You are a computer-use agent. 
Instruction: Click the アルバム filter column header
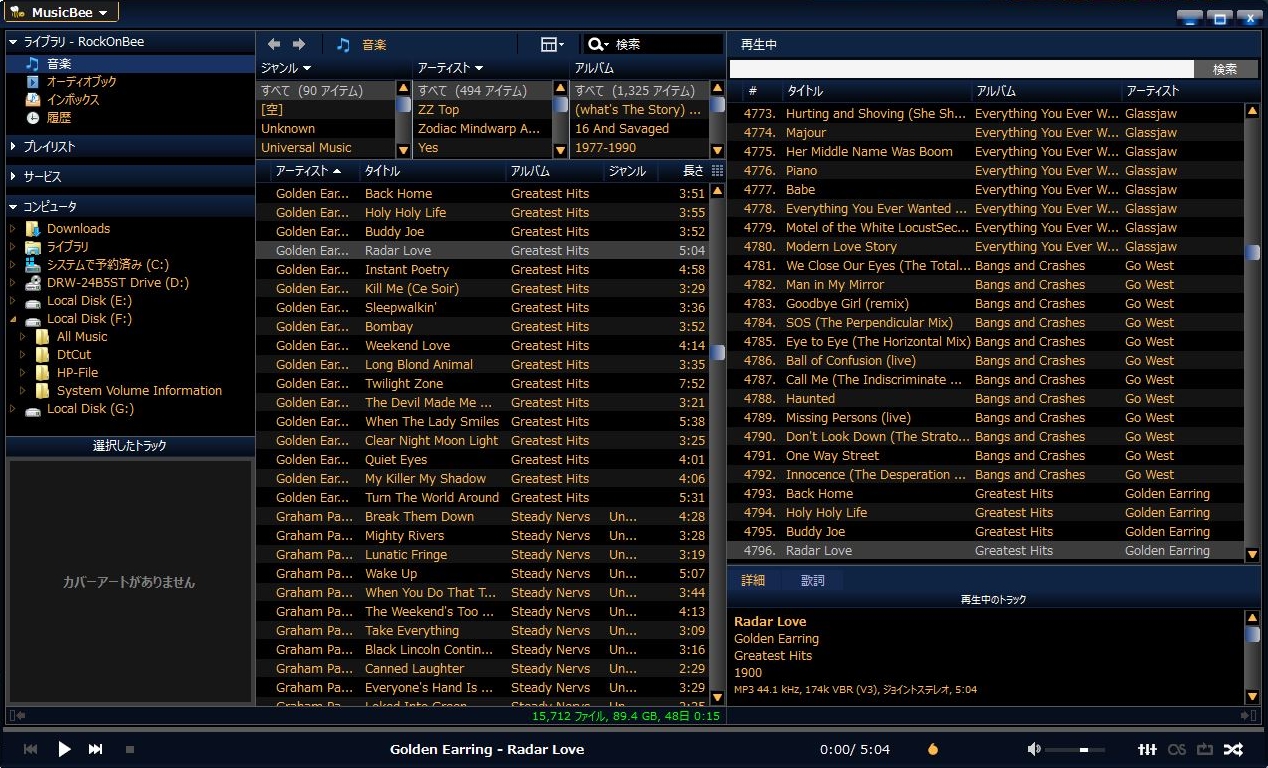(594, 68)
